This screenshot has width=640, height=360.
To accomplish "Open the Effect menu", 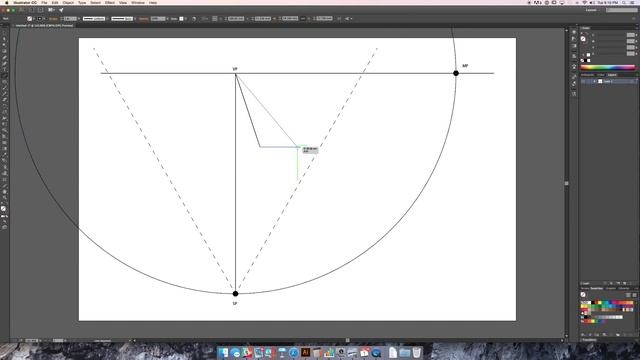I will tap(110, 2).
